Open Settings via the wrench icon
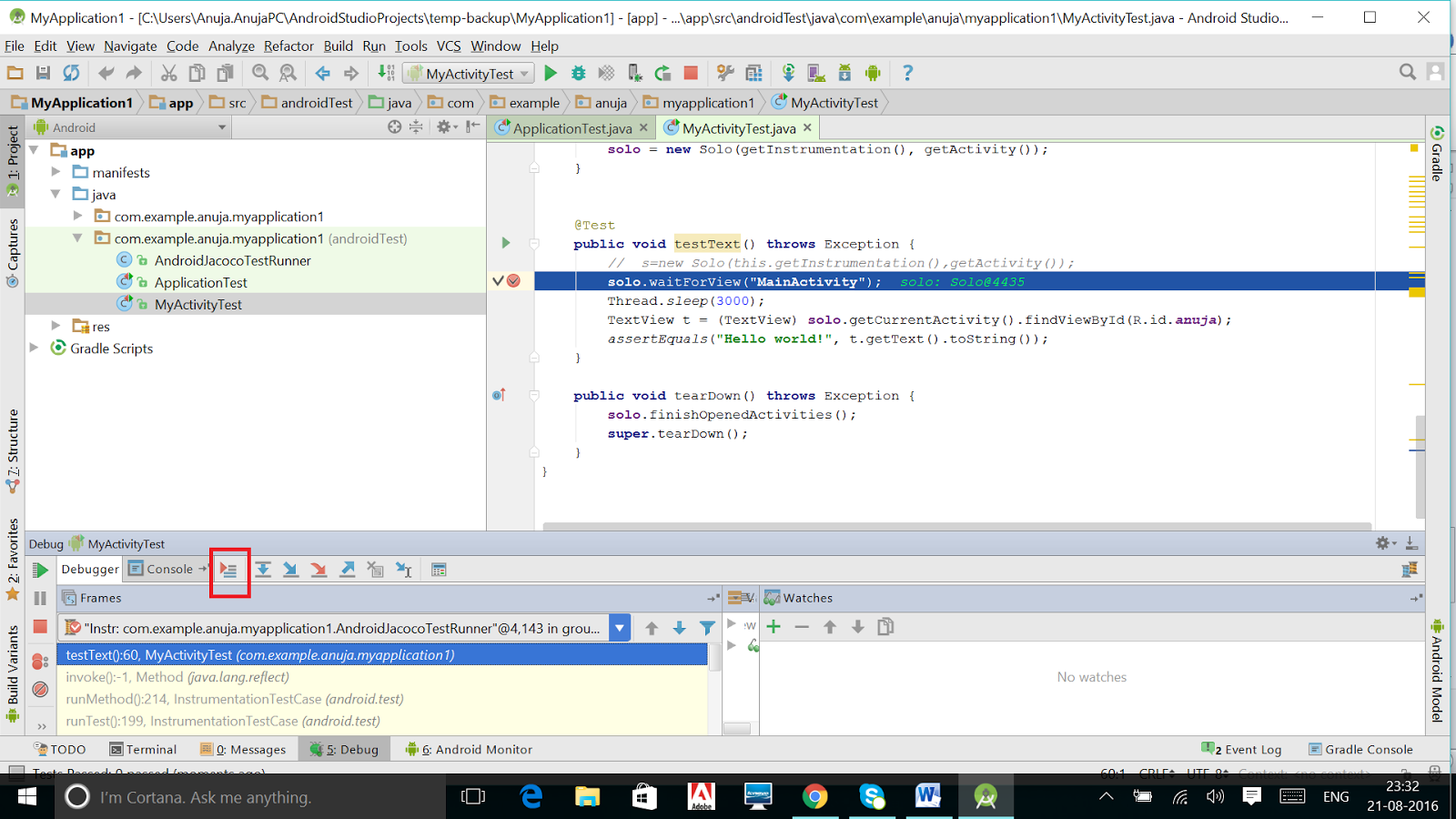 coord(725,73)
